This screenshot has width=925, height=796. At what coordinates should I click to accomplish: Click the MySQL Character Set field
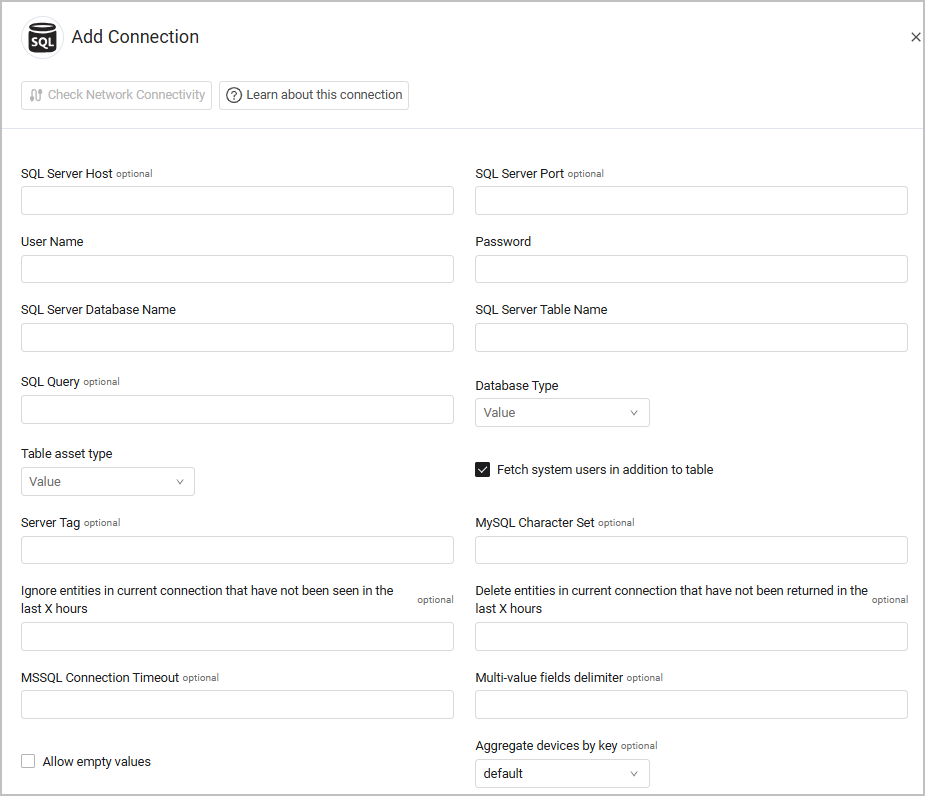(x=691, y=550)
